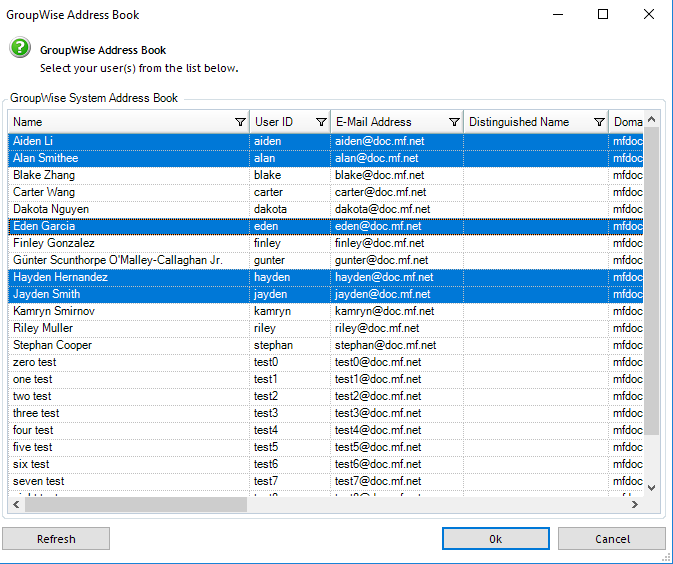Confirm selection with the Ok button
The width and height of the screenshot is (673, 564).
(495, 539)
